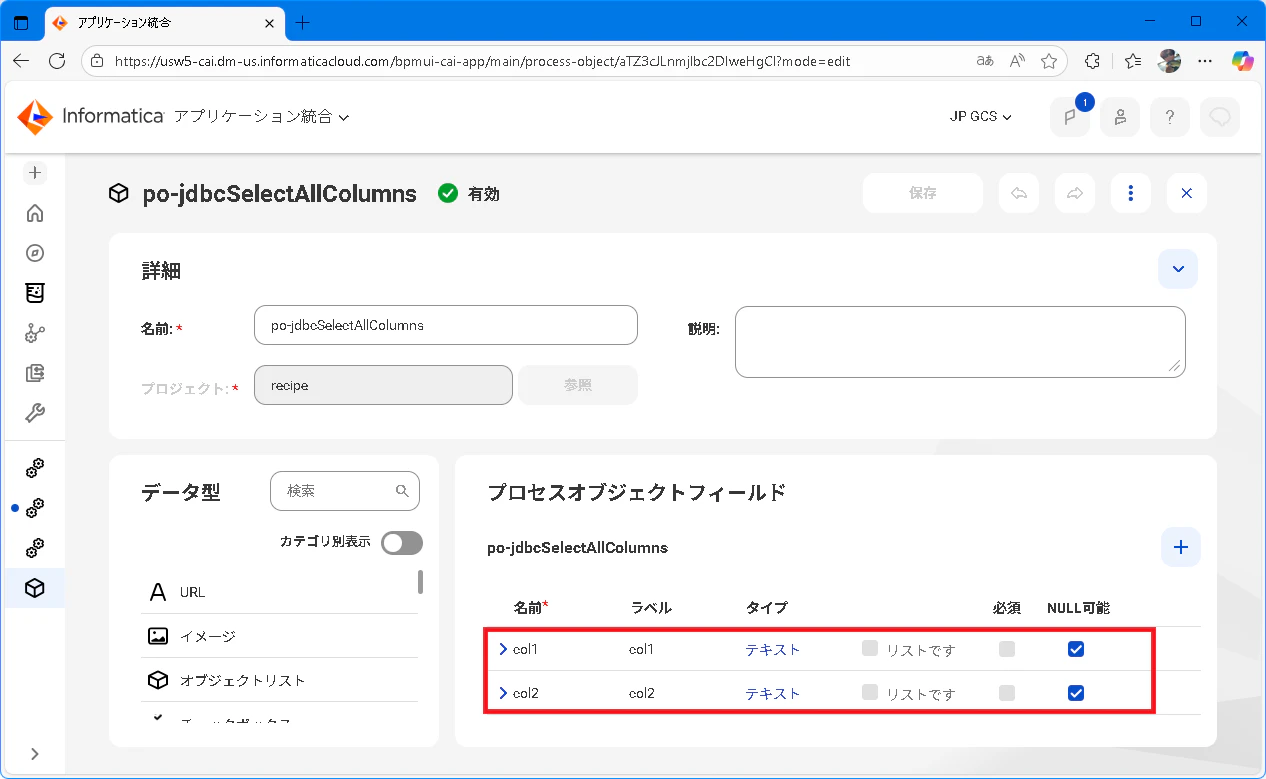
Task: Open a new browser tab
Action: [303, 22]
